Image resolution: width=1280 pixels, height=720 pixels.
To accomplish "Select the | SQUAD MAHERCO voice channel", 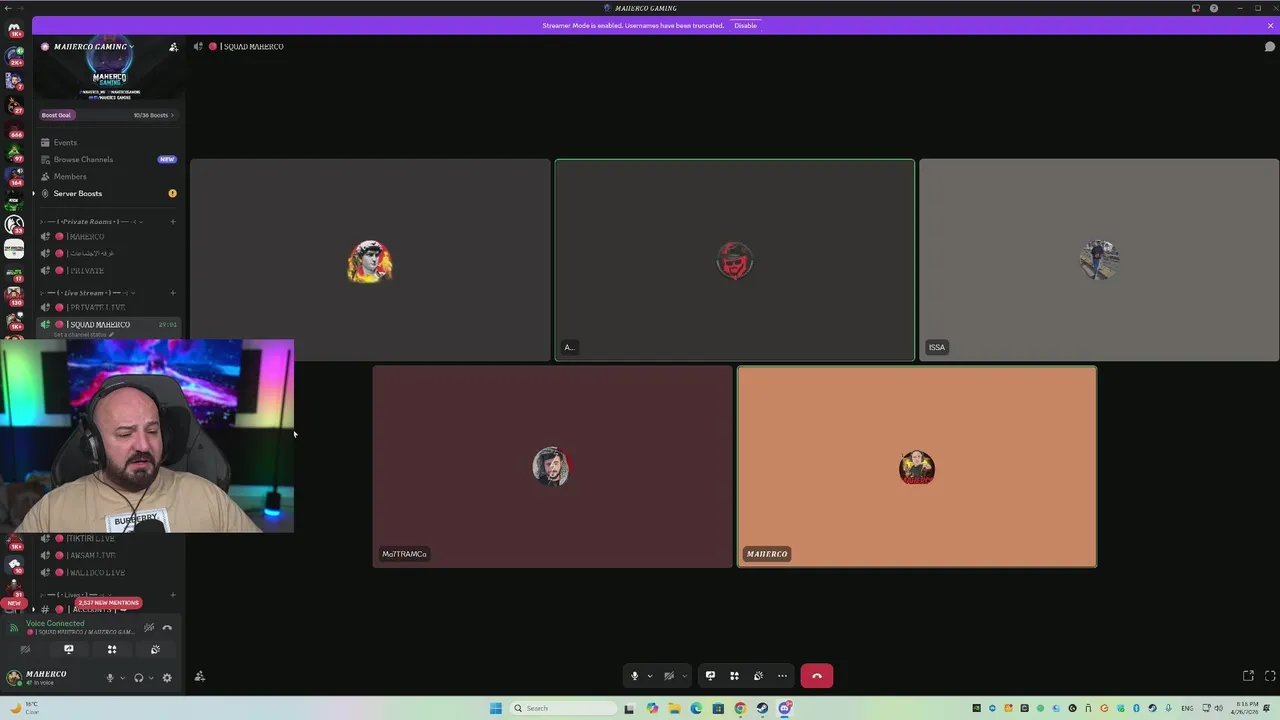I will pyautogui.click(x=107, y=325).
